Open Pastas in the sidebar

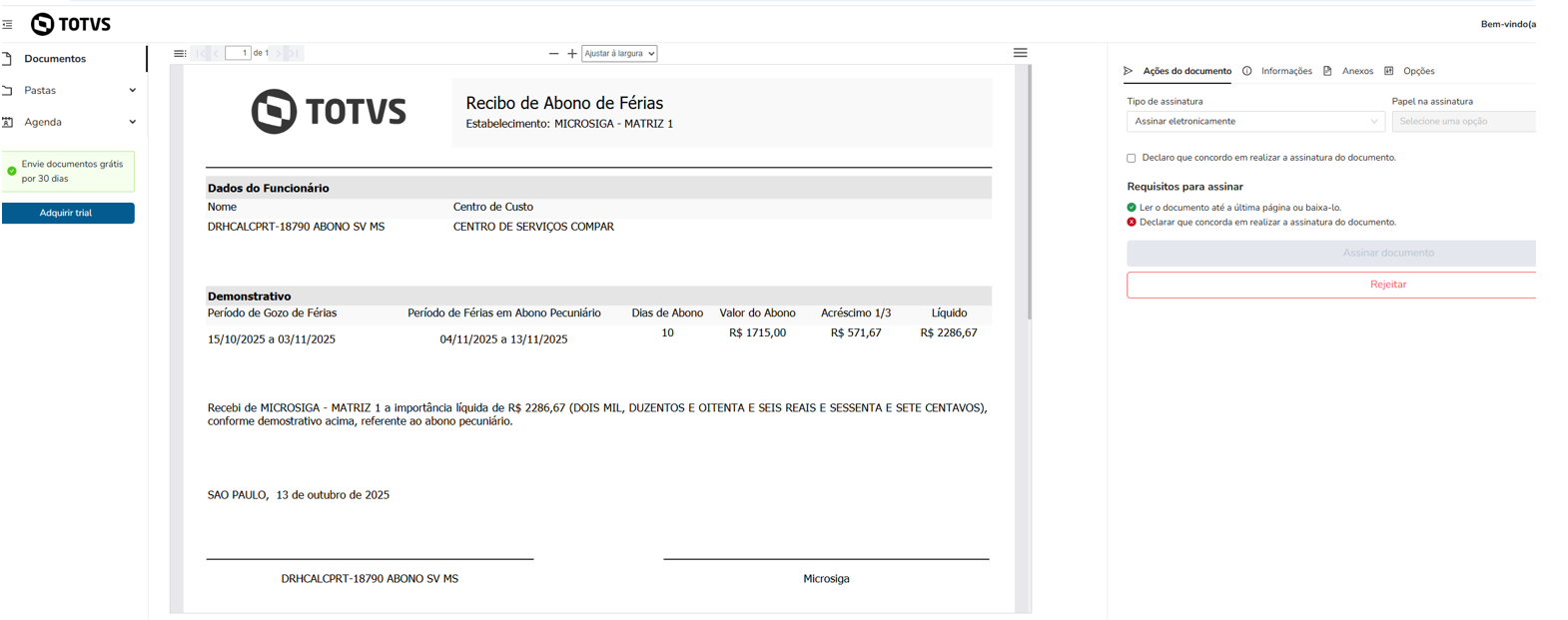pyautogui.click(x=40, y=91)
